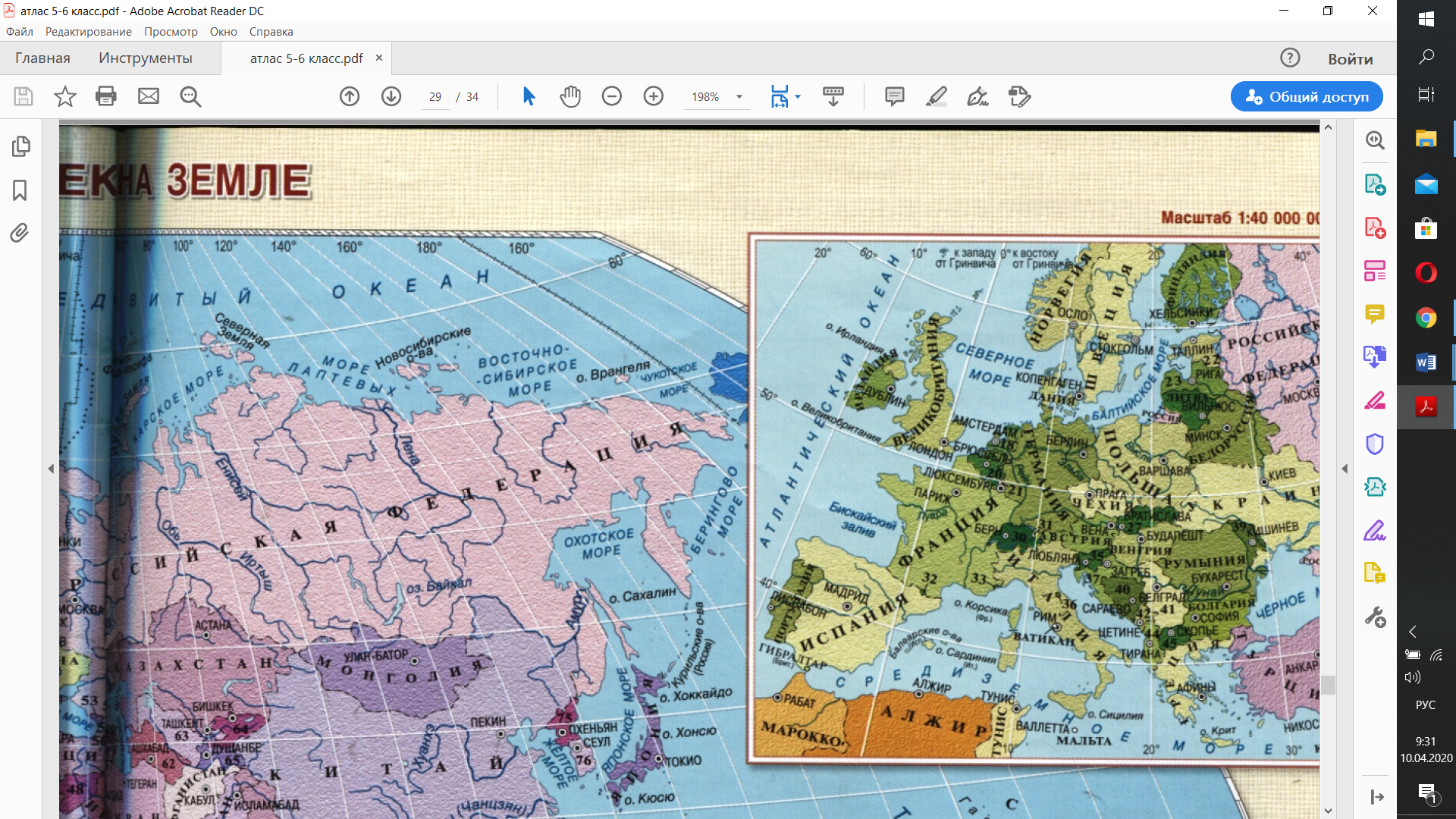Go to next page arrow

click(x=391, y=96)
